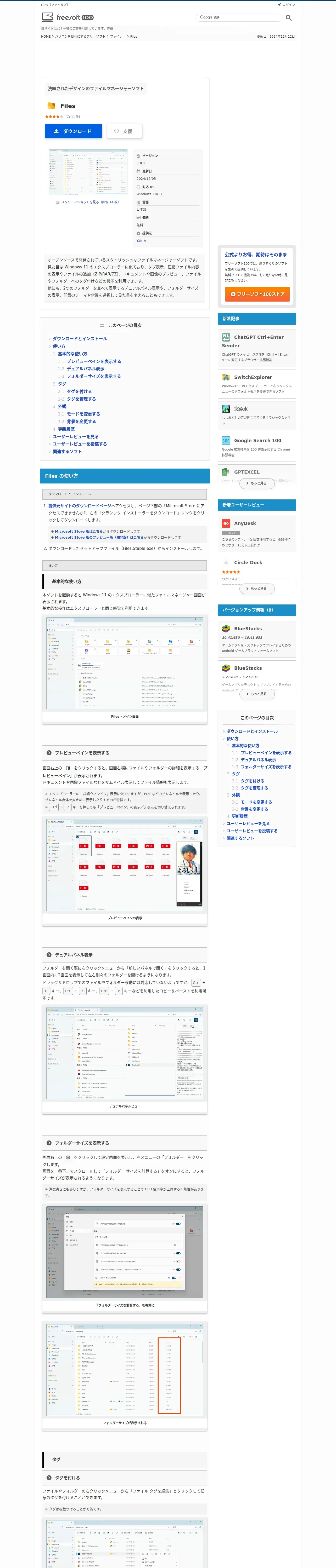Open the 詳細 link about banner ads

tap(110, 28)
